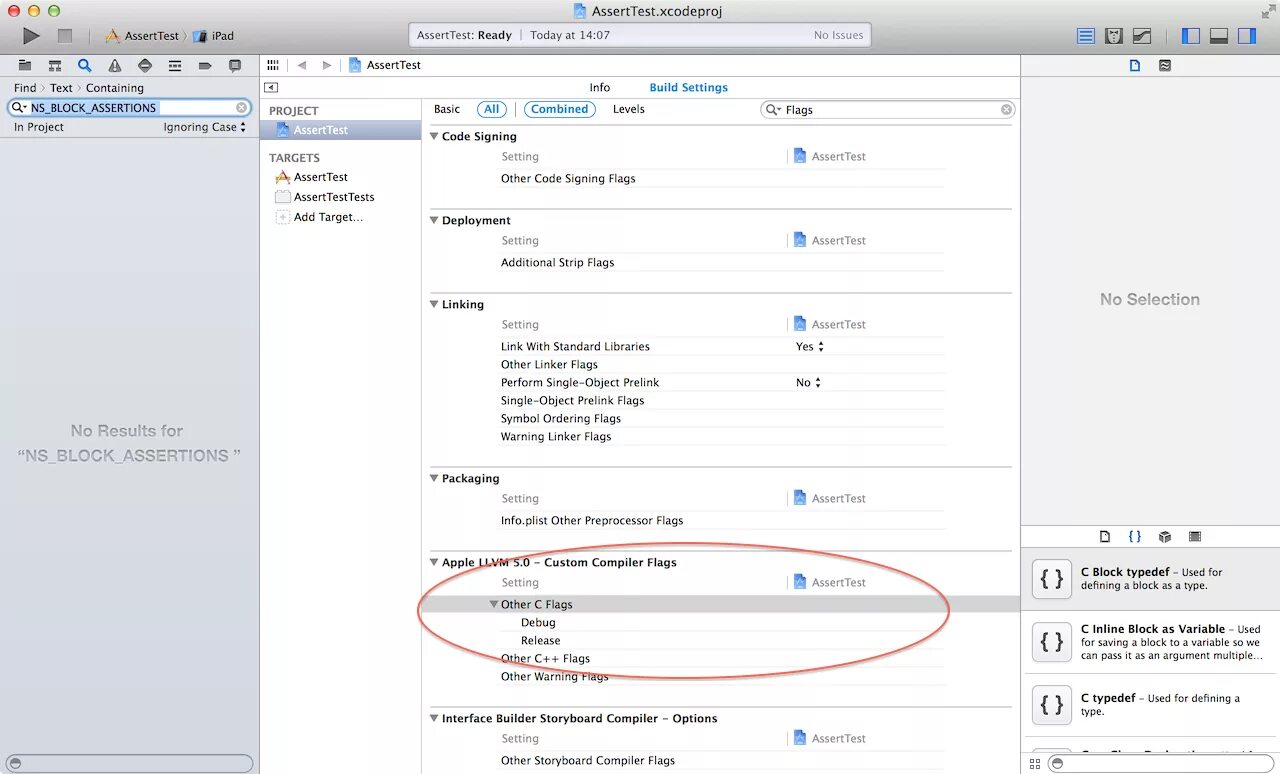This screenshot has height=774, width=1280.
Task: Switch to the Build Settings tab
Action: [x=689, y=87]
